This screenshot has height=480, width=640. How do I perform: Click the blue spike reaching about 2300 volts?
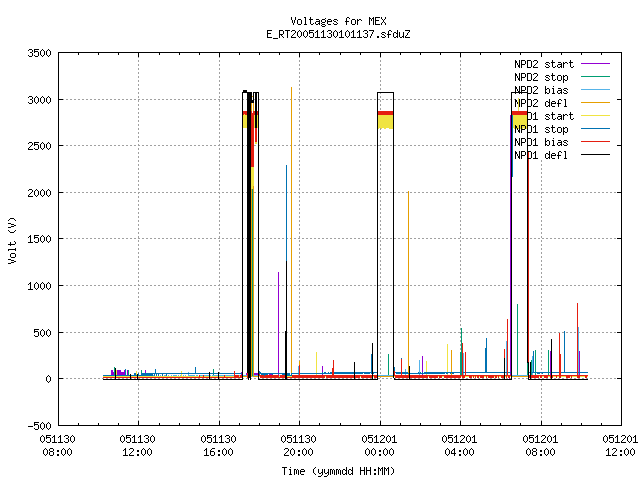point(287,212)
